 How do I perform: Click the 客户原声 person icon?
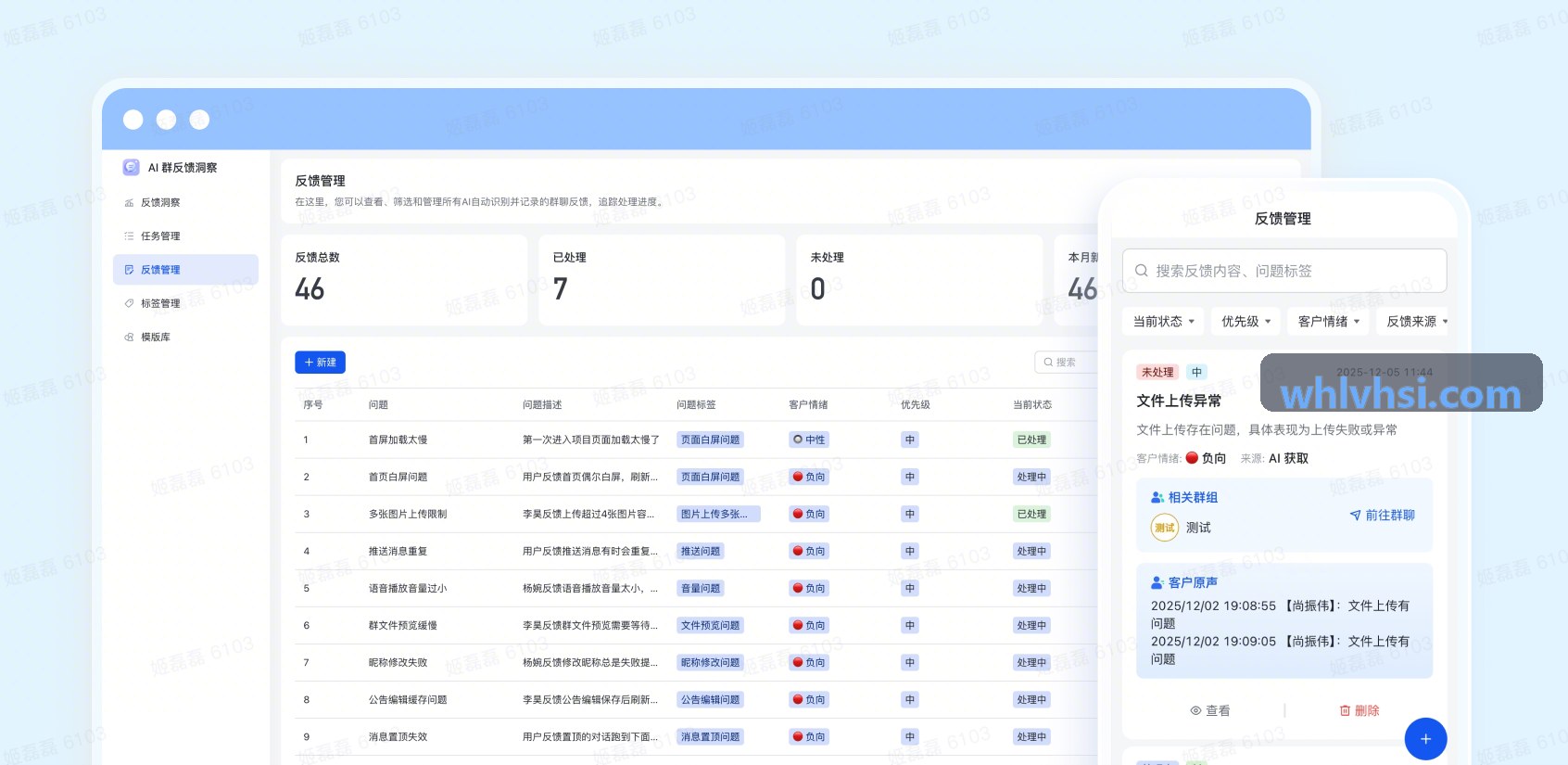click(x=1157, y=583)
